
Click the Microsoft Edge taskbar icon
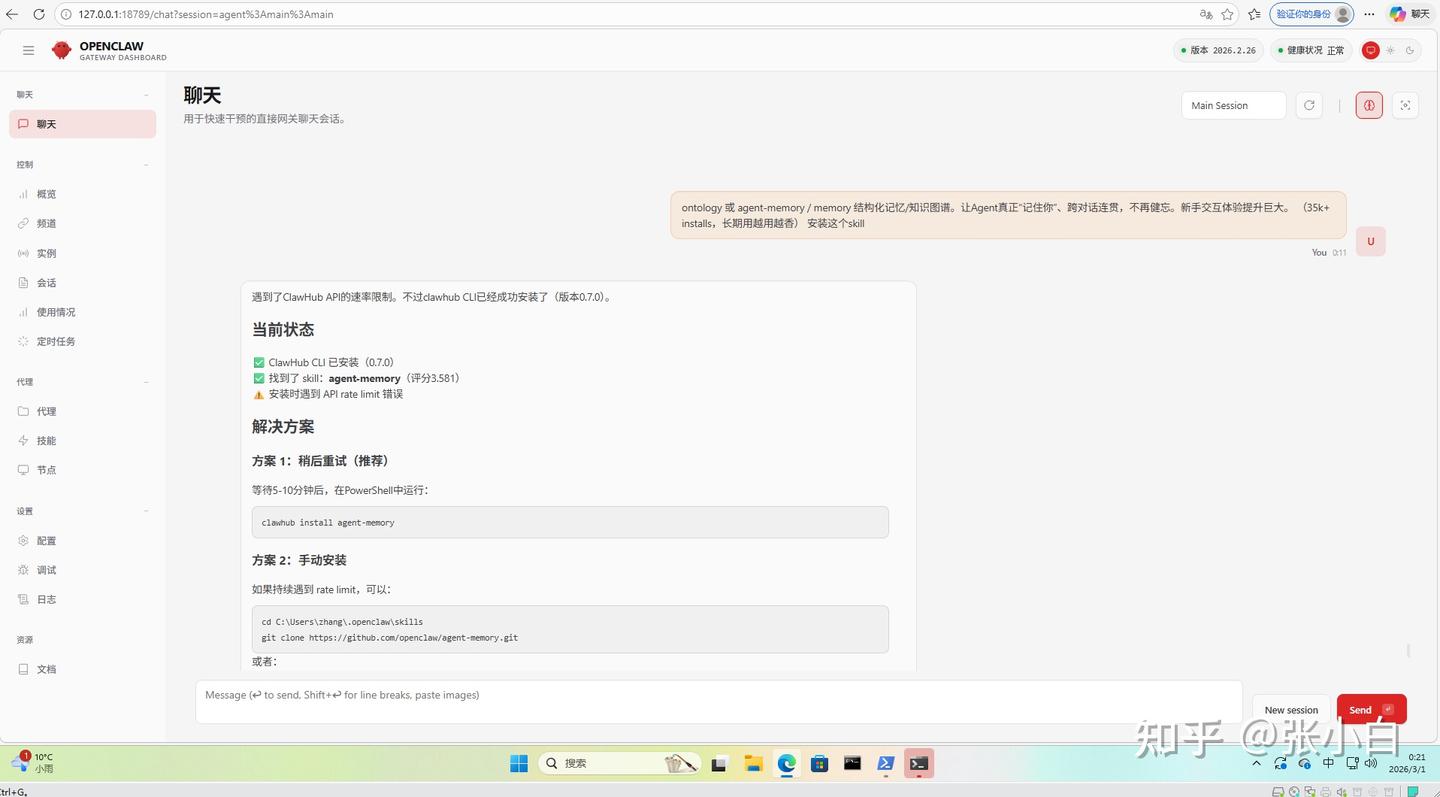(x=787, y=763)
